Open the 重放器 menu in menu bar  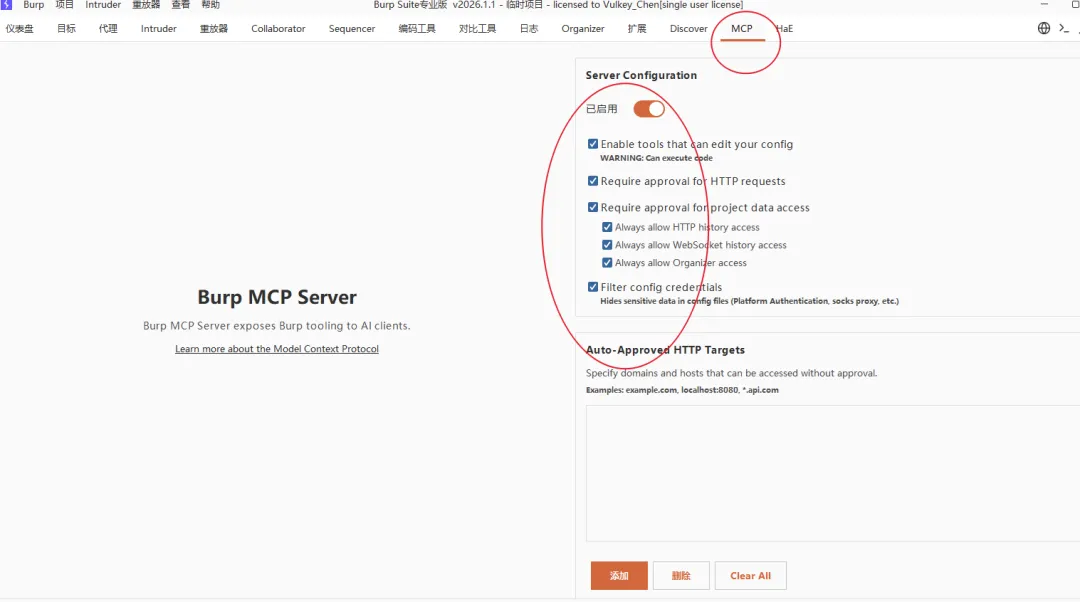tap(146, 5)
